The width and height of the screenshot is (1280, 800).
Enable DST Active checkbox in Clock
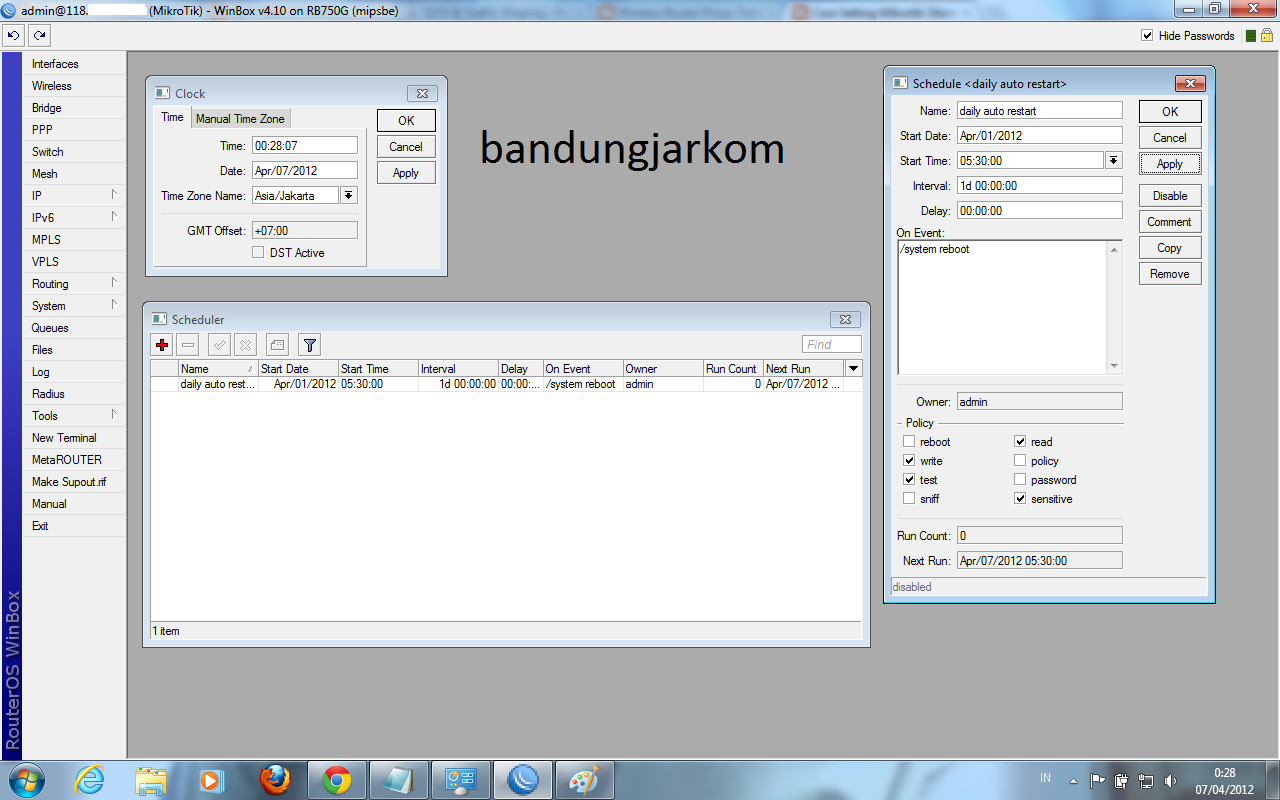point(258,253)
